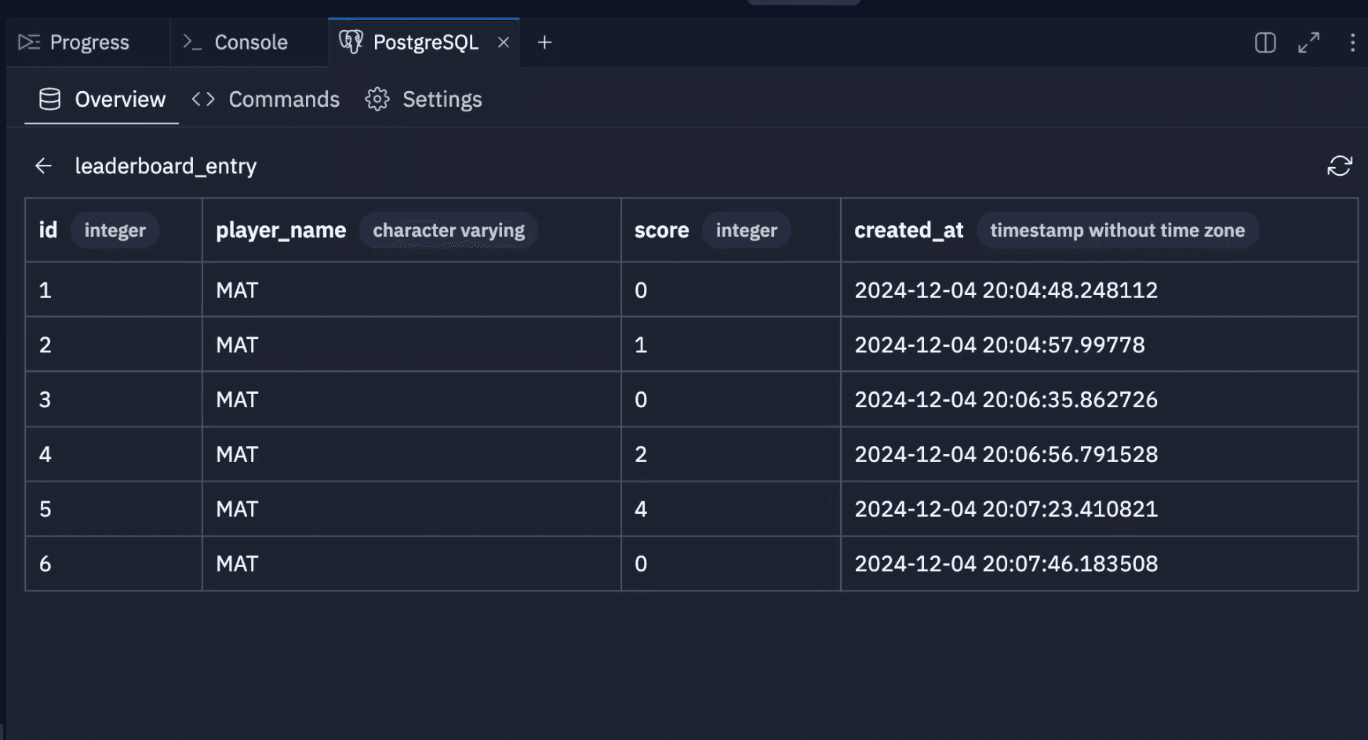Click the id column header

(x=48, y=230)
